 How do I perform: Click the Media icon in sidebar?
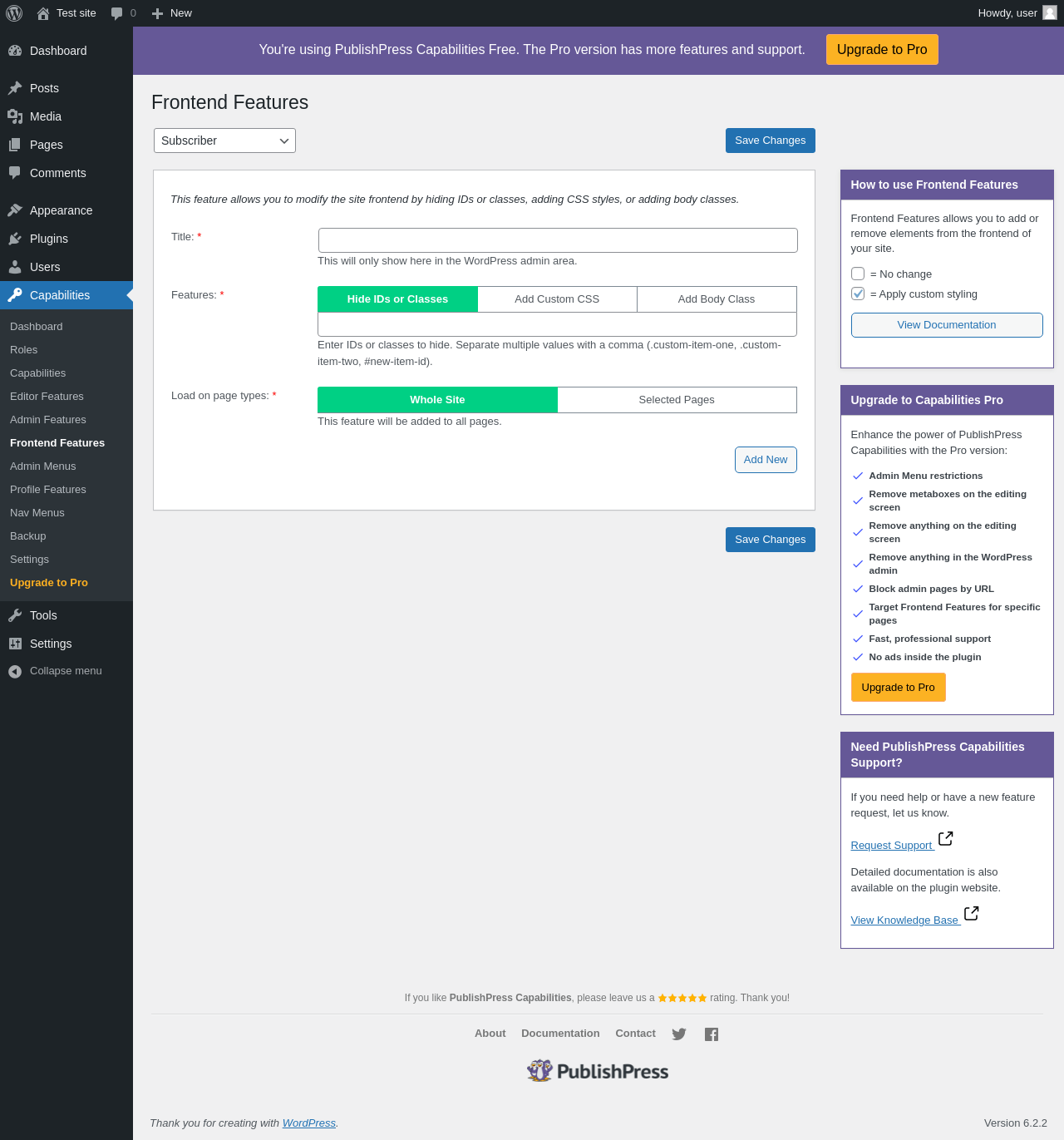point(15,116)
